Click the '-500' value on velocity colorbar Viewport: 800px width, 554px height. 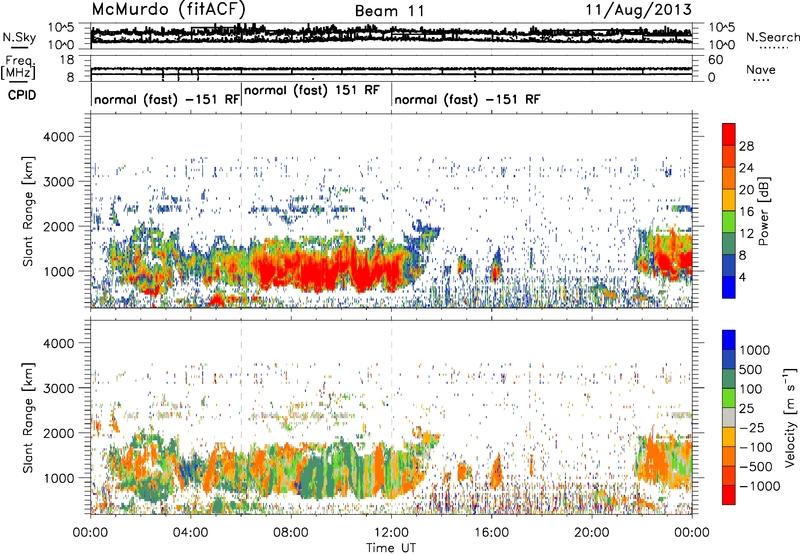coord(756,467)
